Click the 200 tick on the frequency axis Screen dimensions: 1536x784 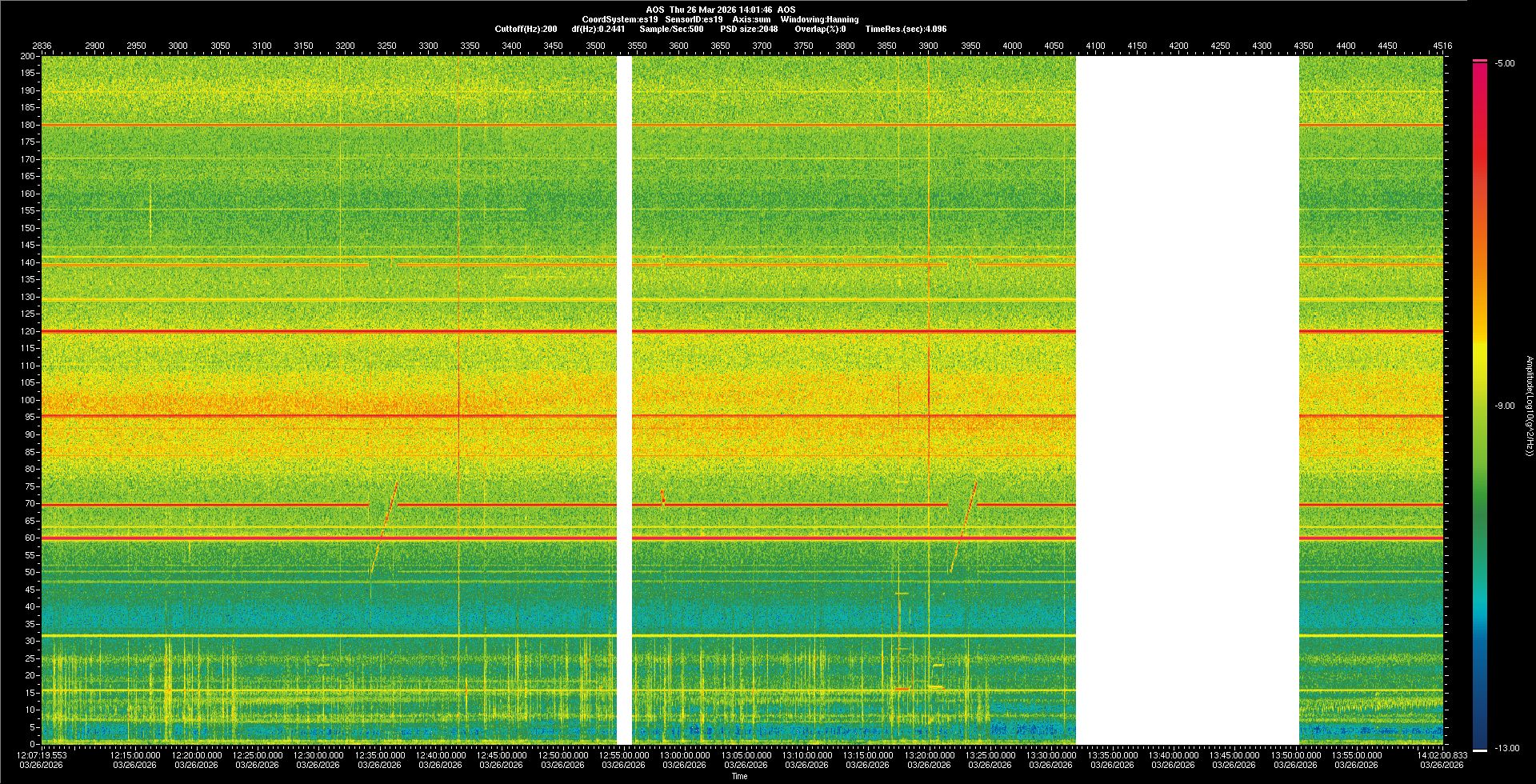(27, 56)
